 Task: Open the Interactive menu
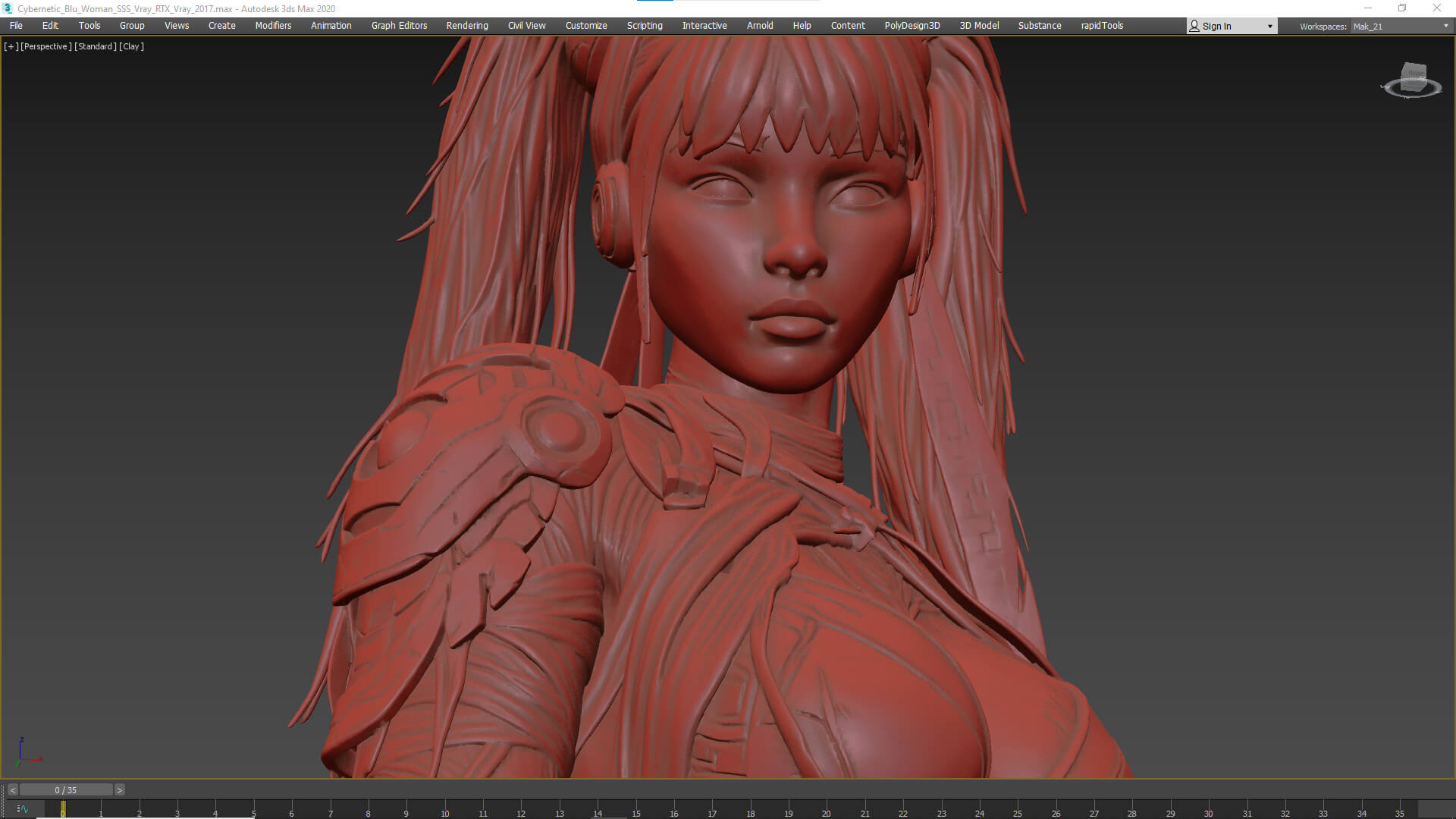(704, 26)
